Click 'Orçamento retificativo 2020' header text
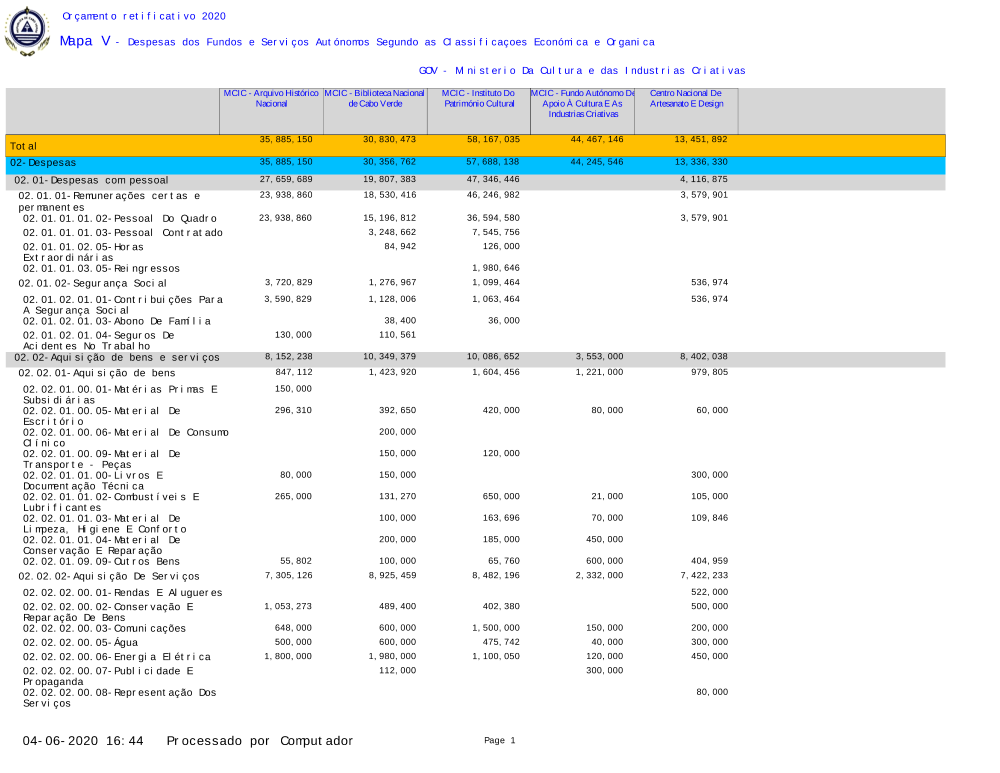The height and width of the screenshot is (773, 1000). click(144, 16)
